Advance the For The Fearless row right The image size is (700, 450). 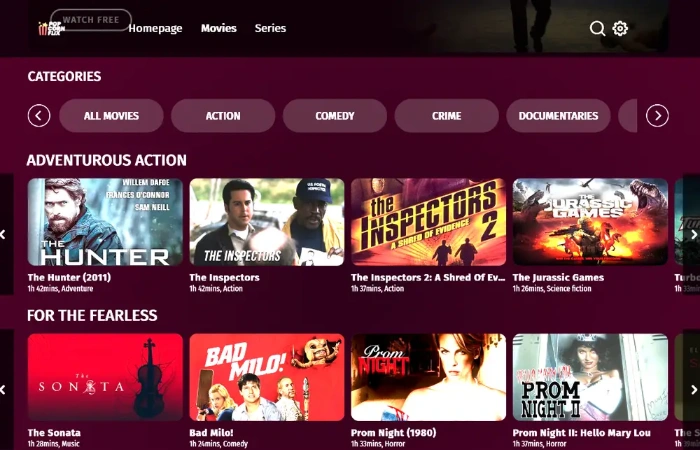694,390
